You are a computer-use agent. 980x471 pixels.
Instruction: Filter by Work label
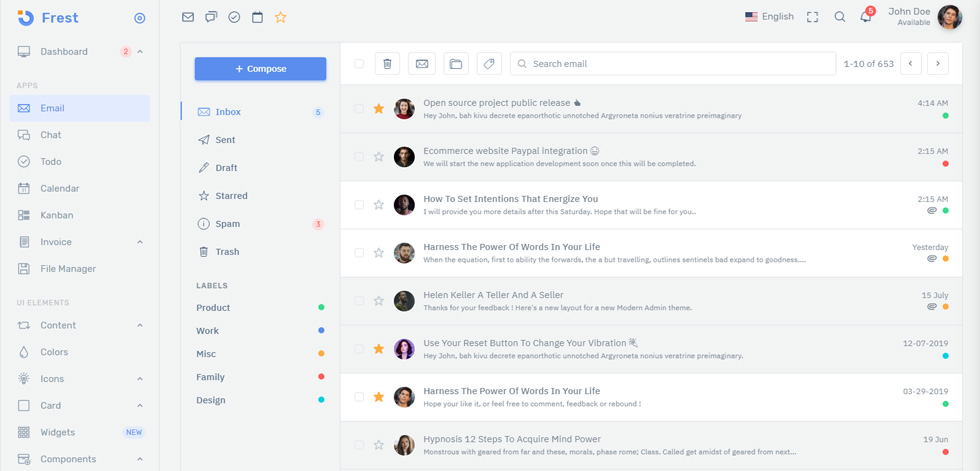click(x=260, y=331)
